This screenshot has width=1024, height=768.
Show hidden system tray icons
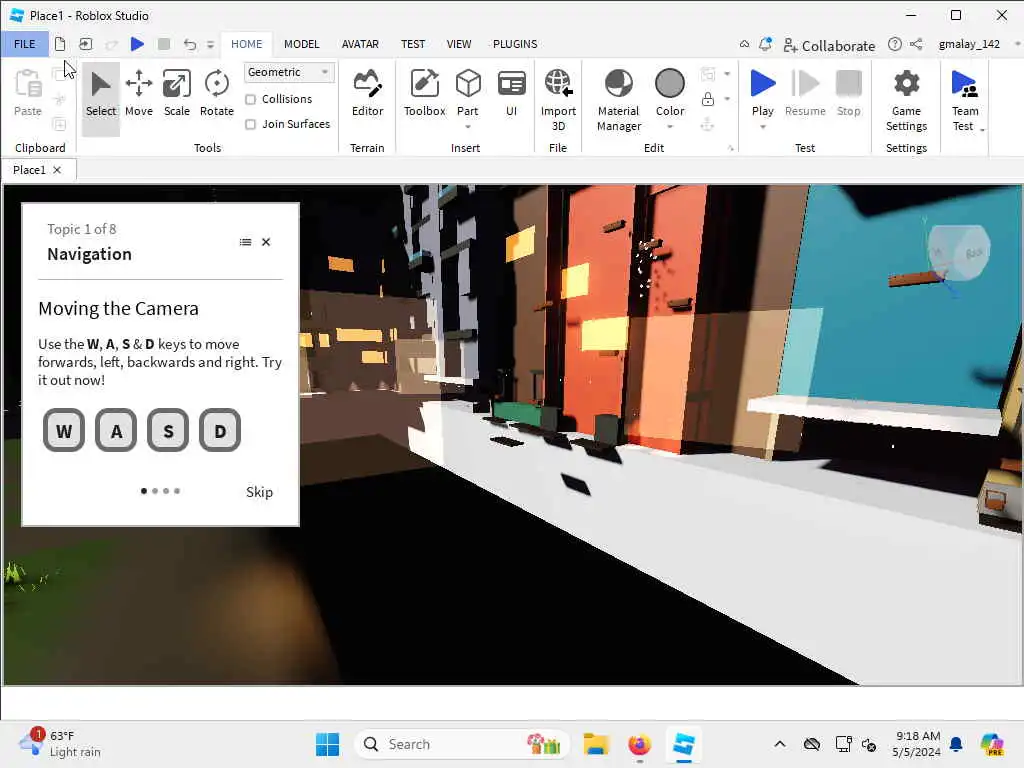[780, 744]
